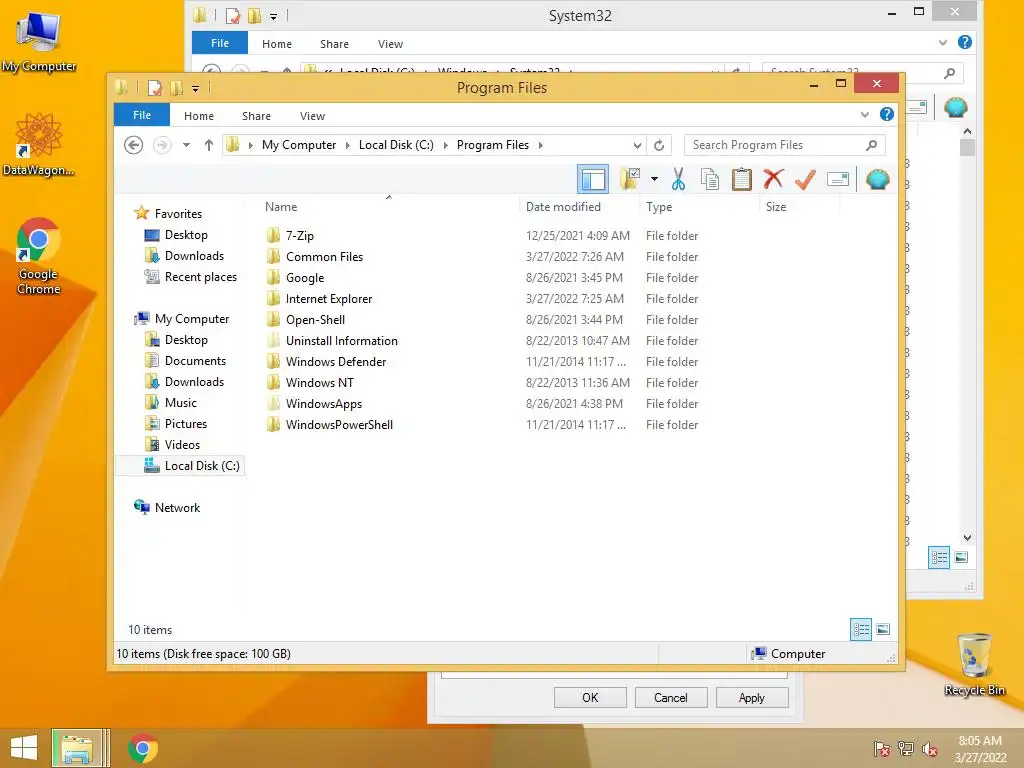Click the Paste clipboard icon

click(741, 179)
